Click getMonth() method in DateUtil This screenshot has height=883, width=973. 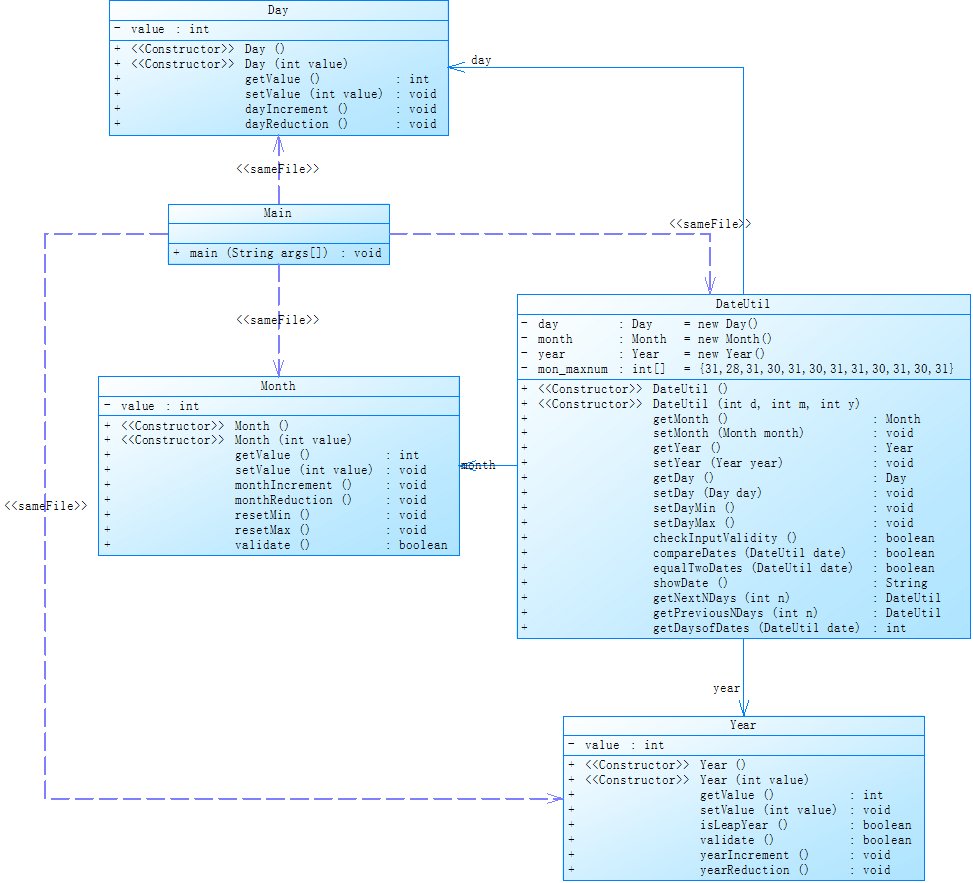tap(721, 419)
